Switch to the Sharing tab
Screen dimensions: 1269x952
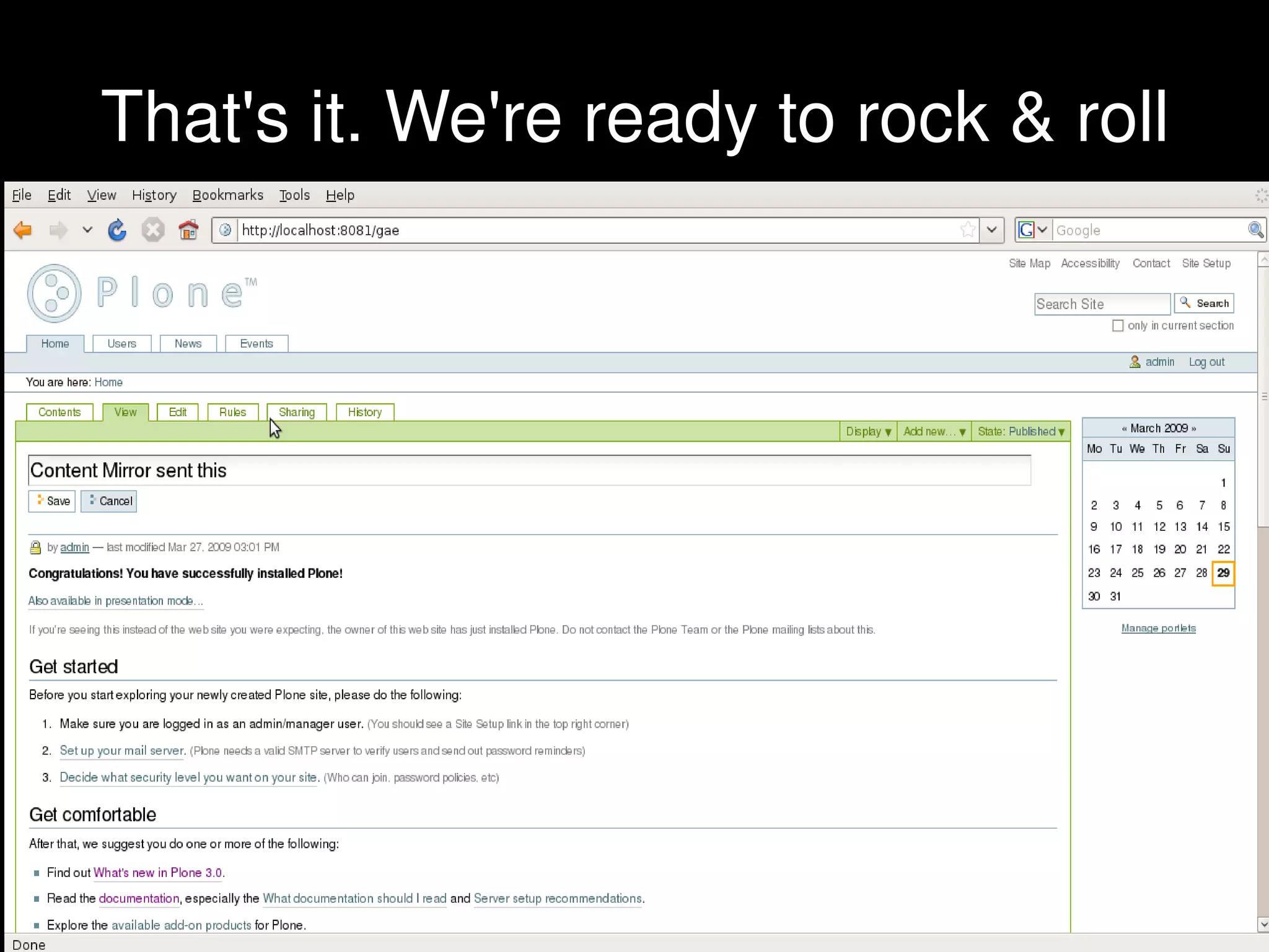point(296,413)
